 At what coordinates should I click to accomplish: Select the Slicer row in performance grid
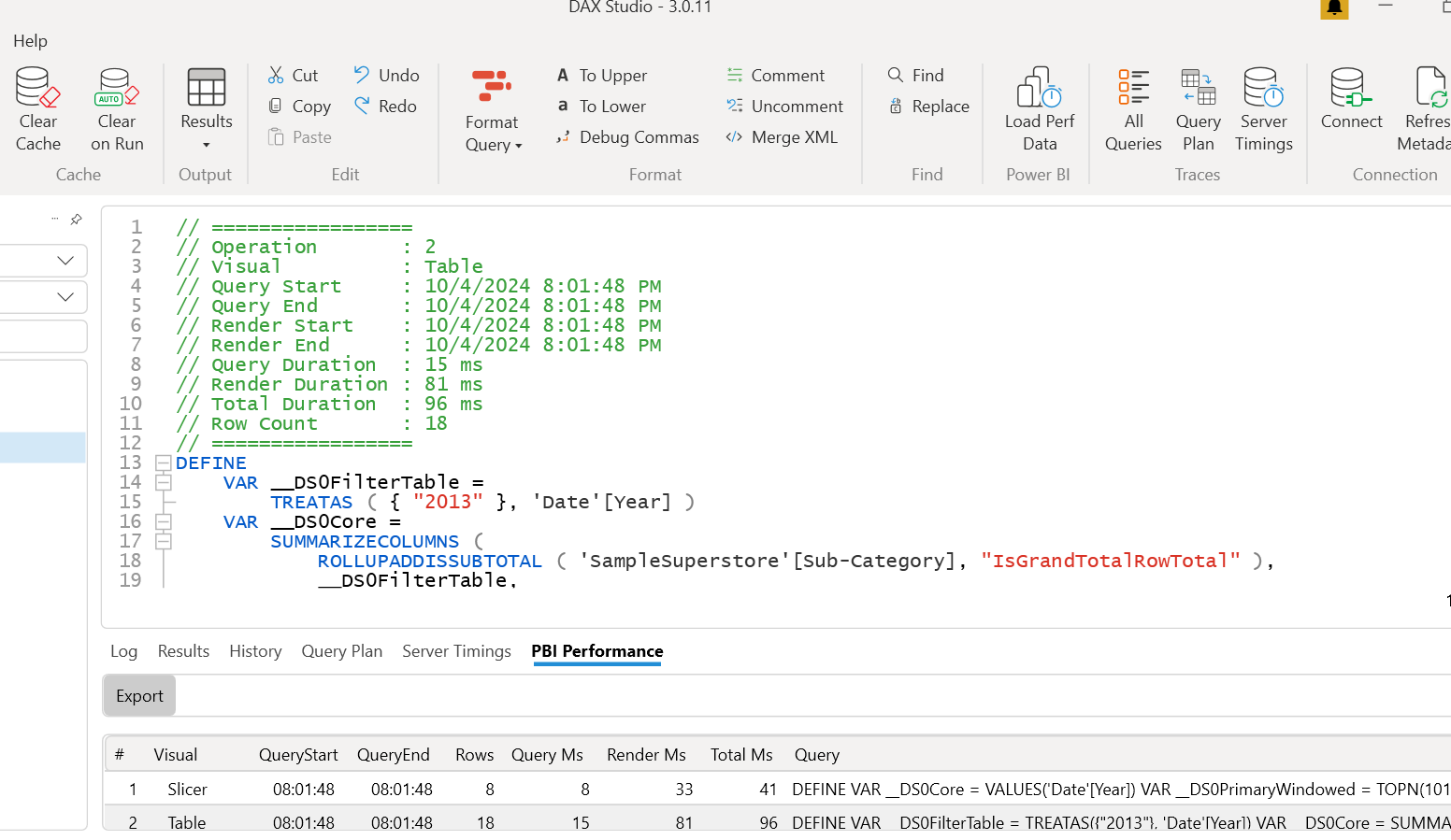click(x=187, y=790)
